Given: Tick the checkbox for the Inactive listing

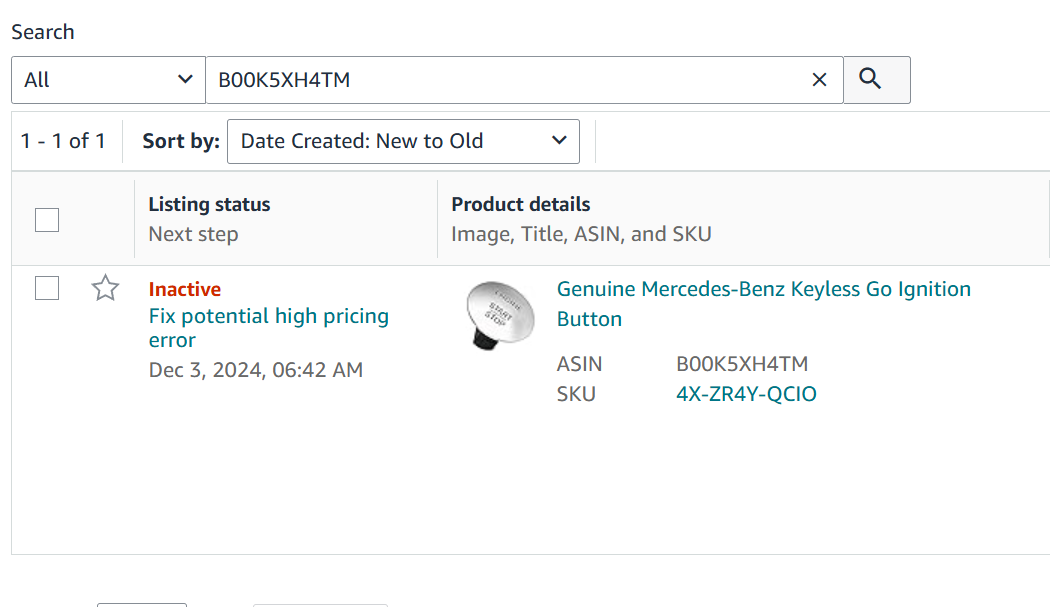Looking at the screenshot, I should click(47, 288).
